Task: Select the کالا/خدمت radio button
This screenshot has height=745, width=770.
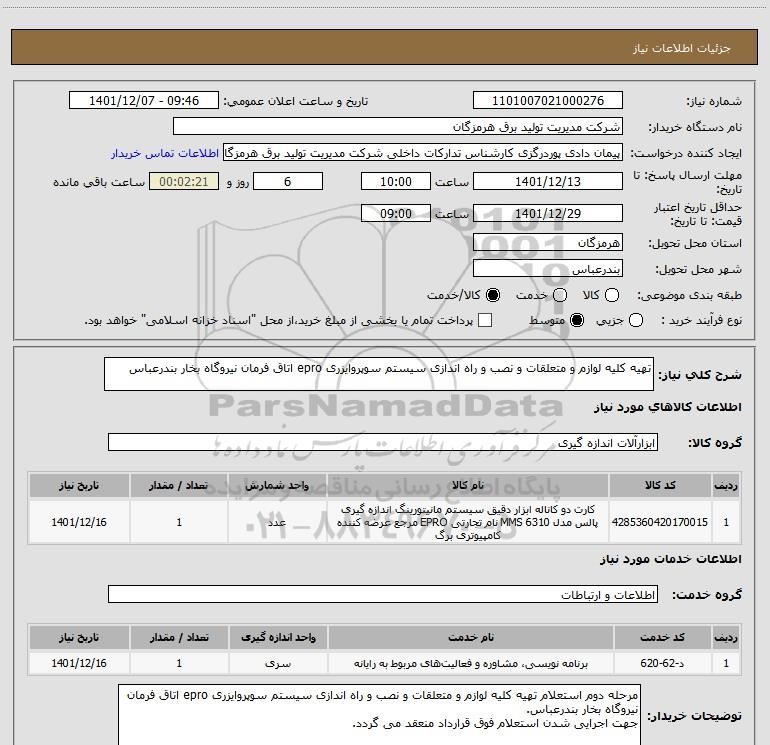Action: click(493, 295)
